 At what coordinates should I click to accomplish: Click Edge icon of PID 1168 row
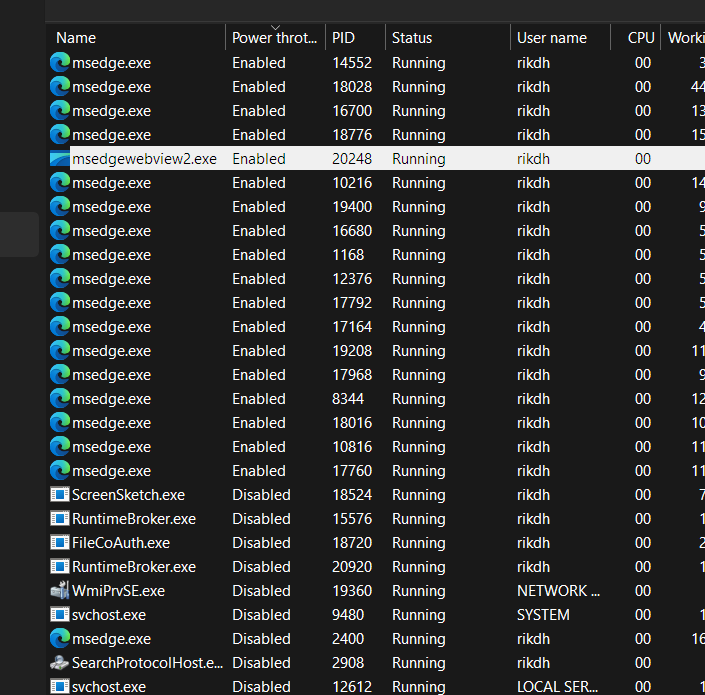pyautogui.click(x=60, y=255)
